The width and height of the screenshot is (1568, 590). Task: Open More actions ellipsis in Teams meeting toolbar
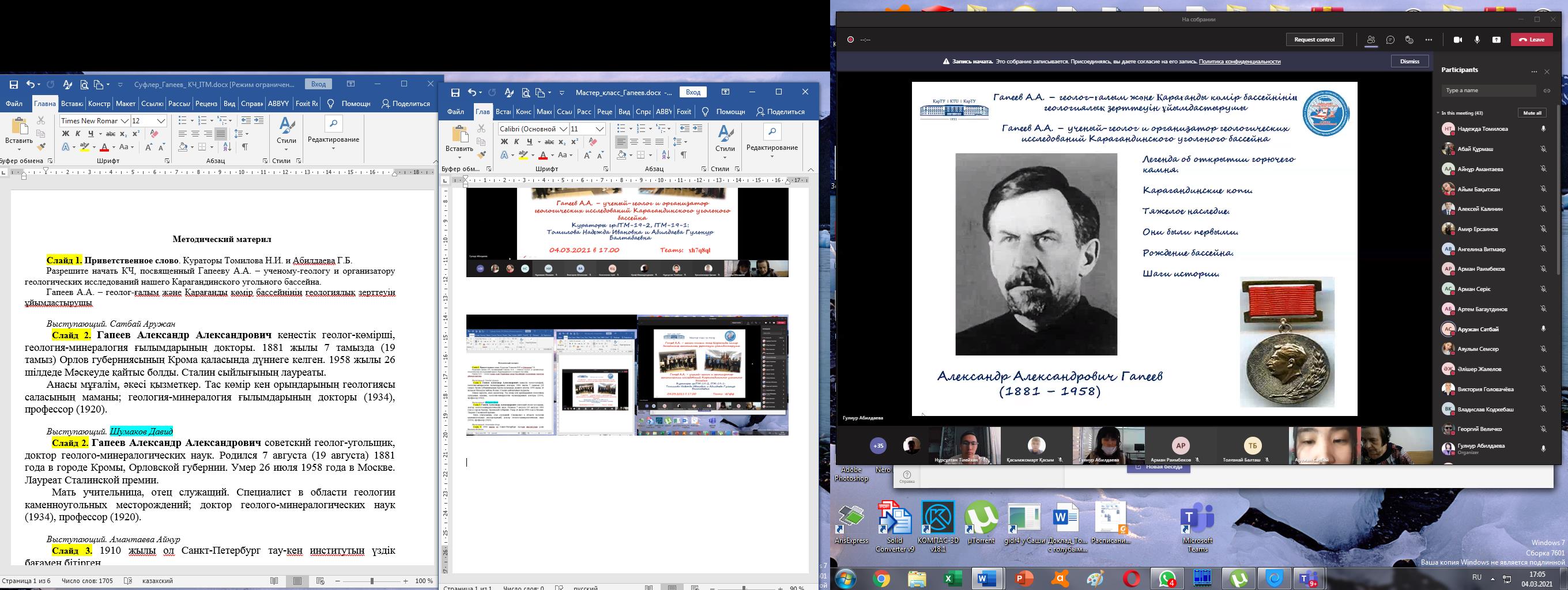pyautogui.click(x=1428, y=40)
